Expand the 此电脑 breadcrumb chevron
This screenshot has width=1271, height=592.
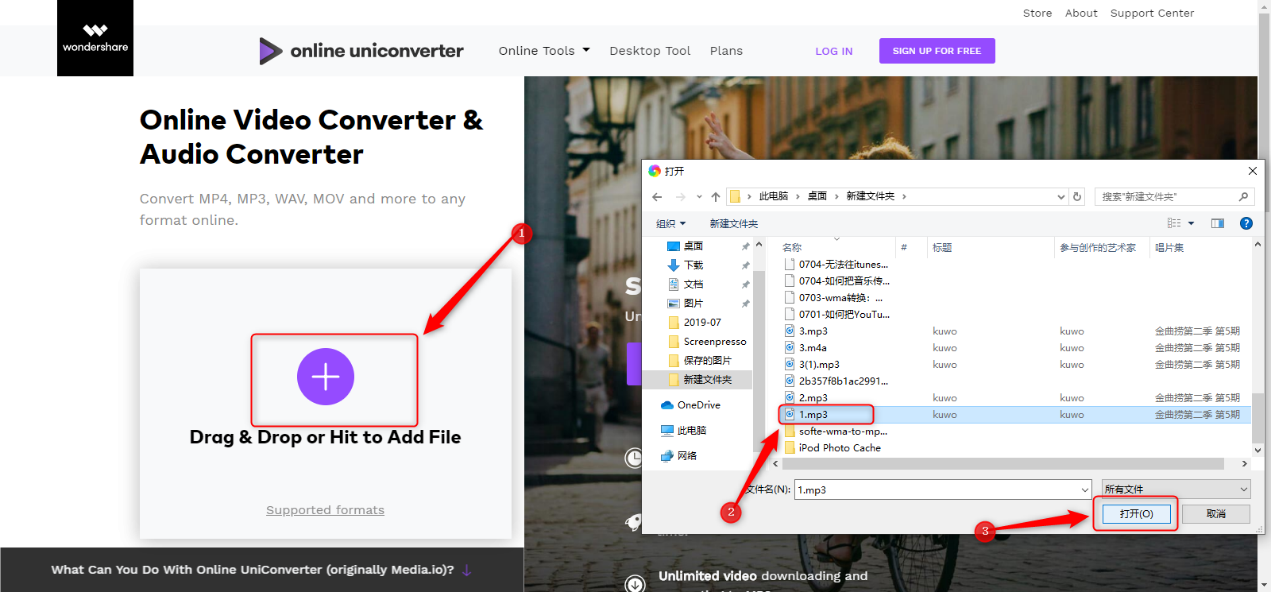[797, 197]
